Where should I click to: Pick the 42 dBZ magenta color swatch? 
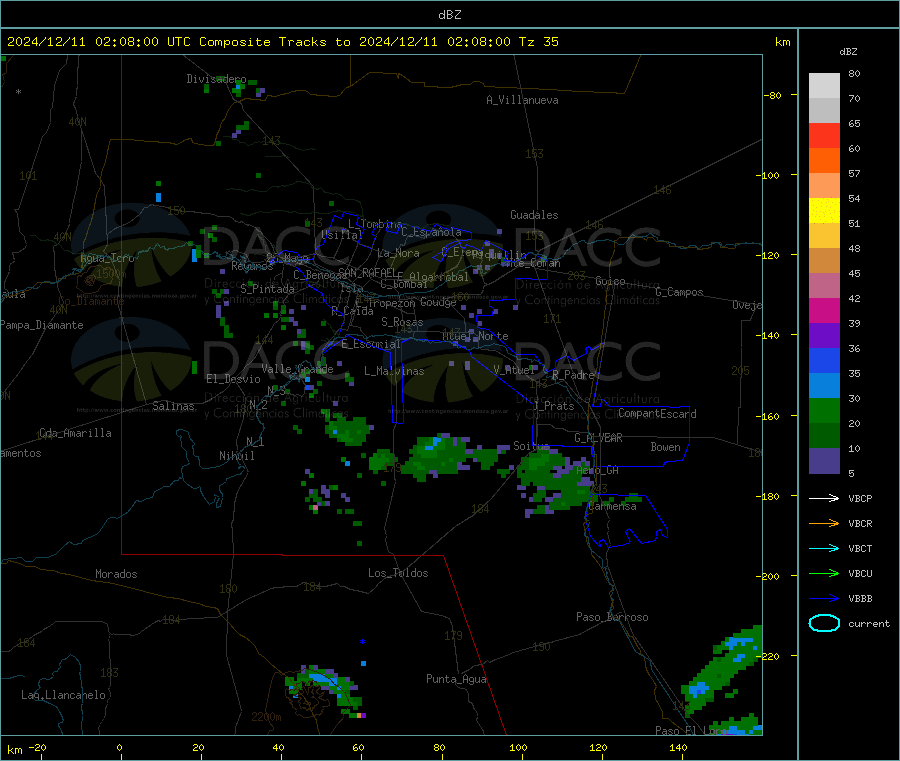(x=824, y=310)
